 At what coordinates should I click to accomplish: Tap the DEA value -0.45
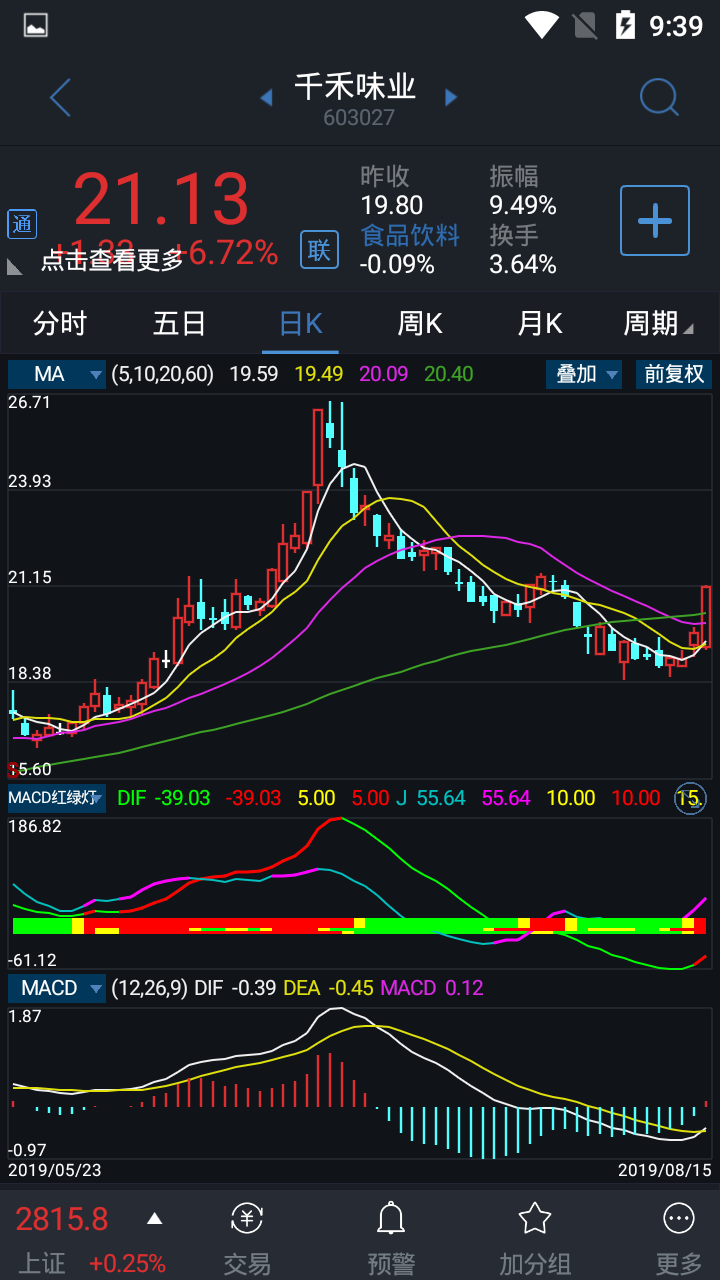349,988
